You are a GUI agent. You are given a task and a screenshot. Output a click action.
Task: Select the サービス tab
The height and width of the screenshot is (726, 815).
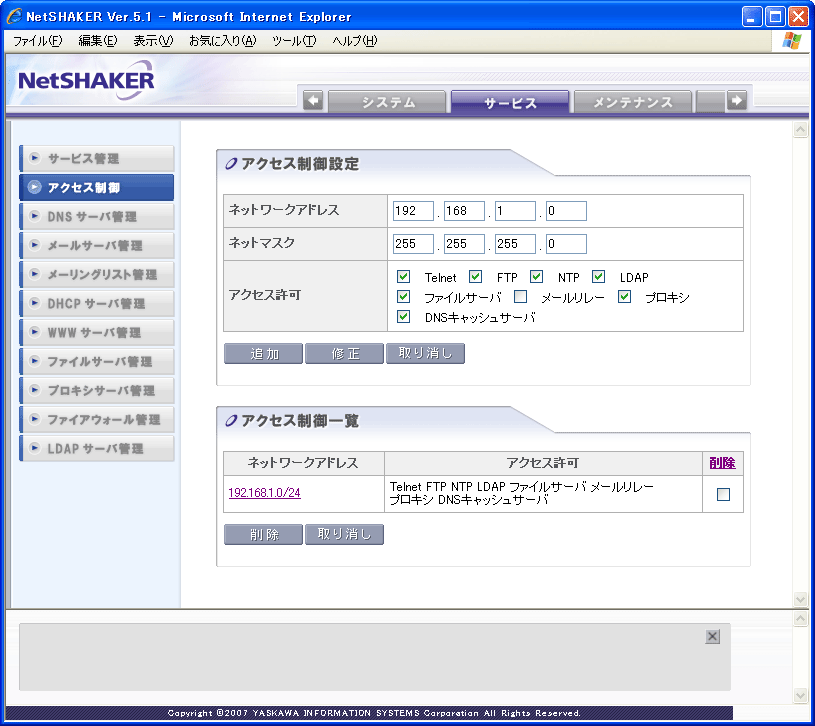(510, 102)
